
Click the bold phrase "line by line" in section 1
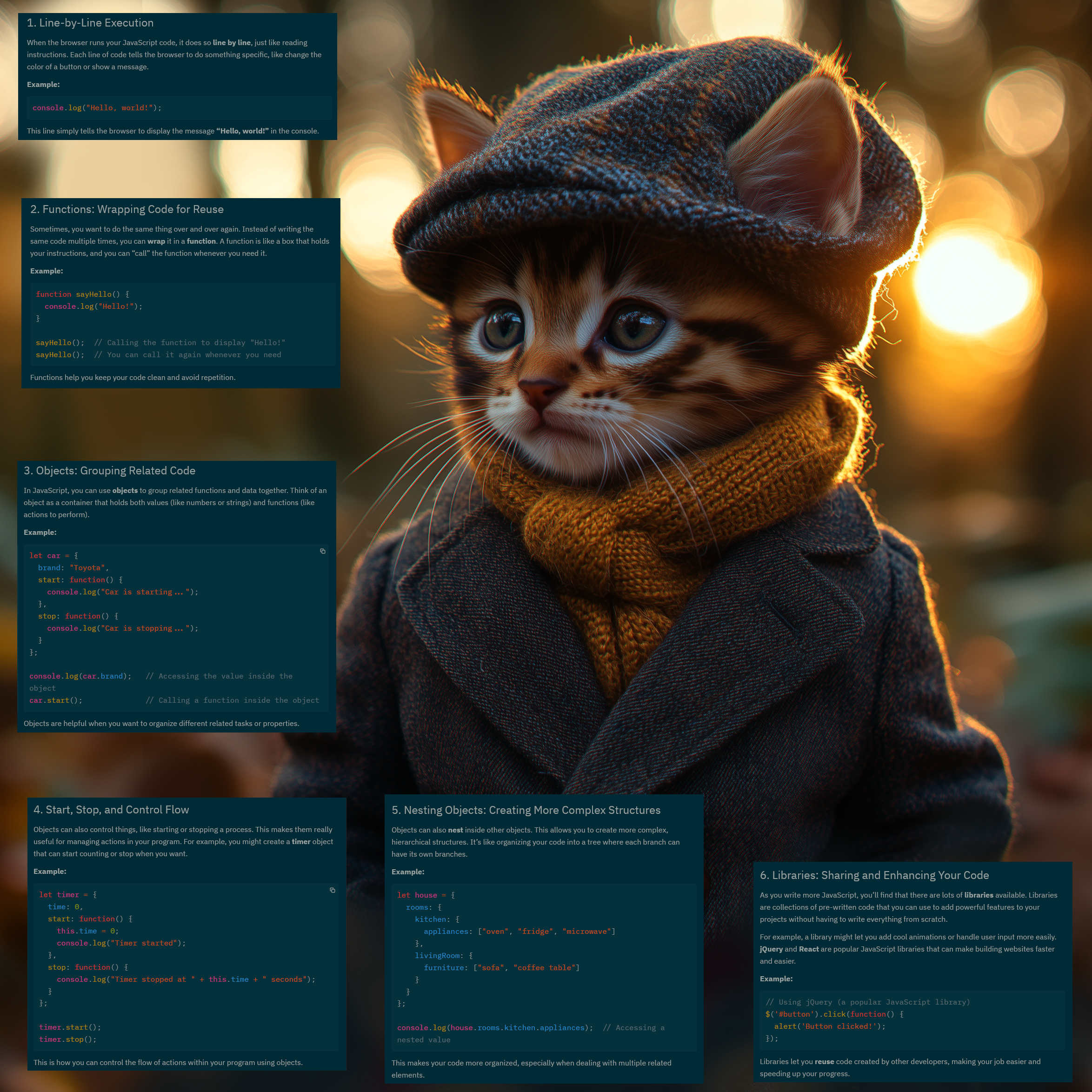pyautogui.click(x=232, y=42)
